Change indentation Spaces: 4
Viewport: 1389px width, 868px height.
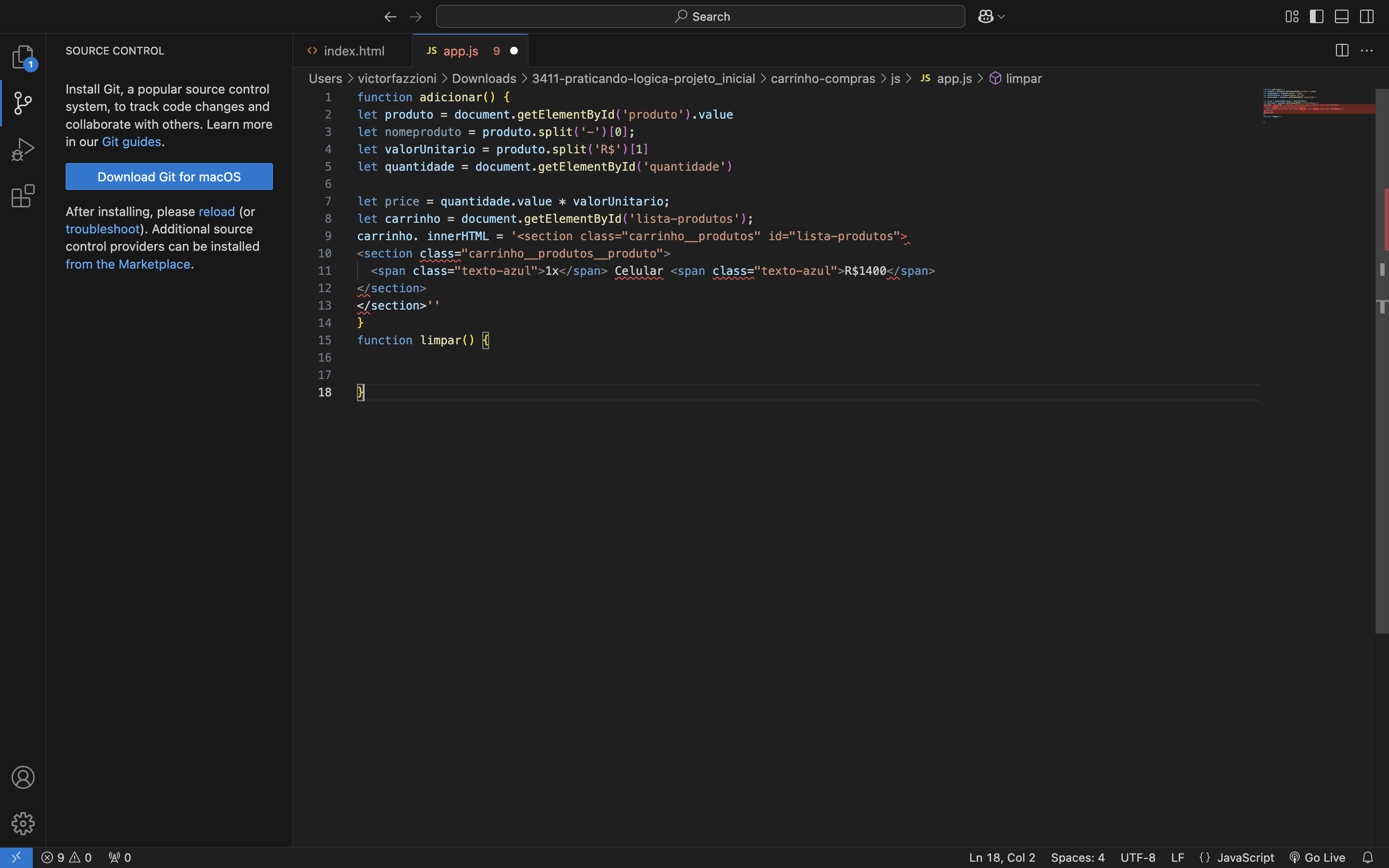pos(1077,857)
